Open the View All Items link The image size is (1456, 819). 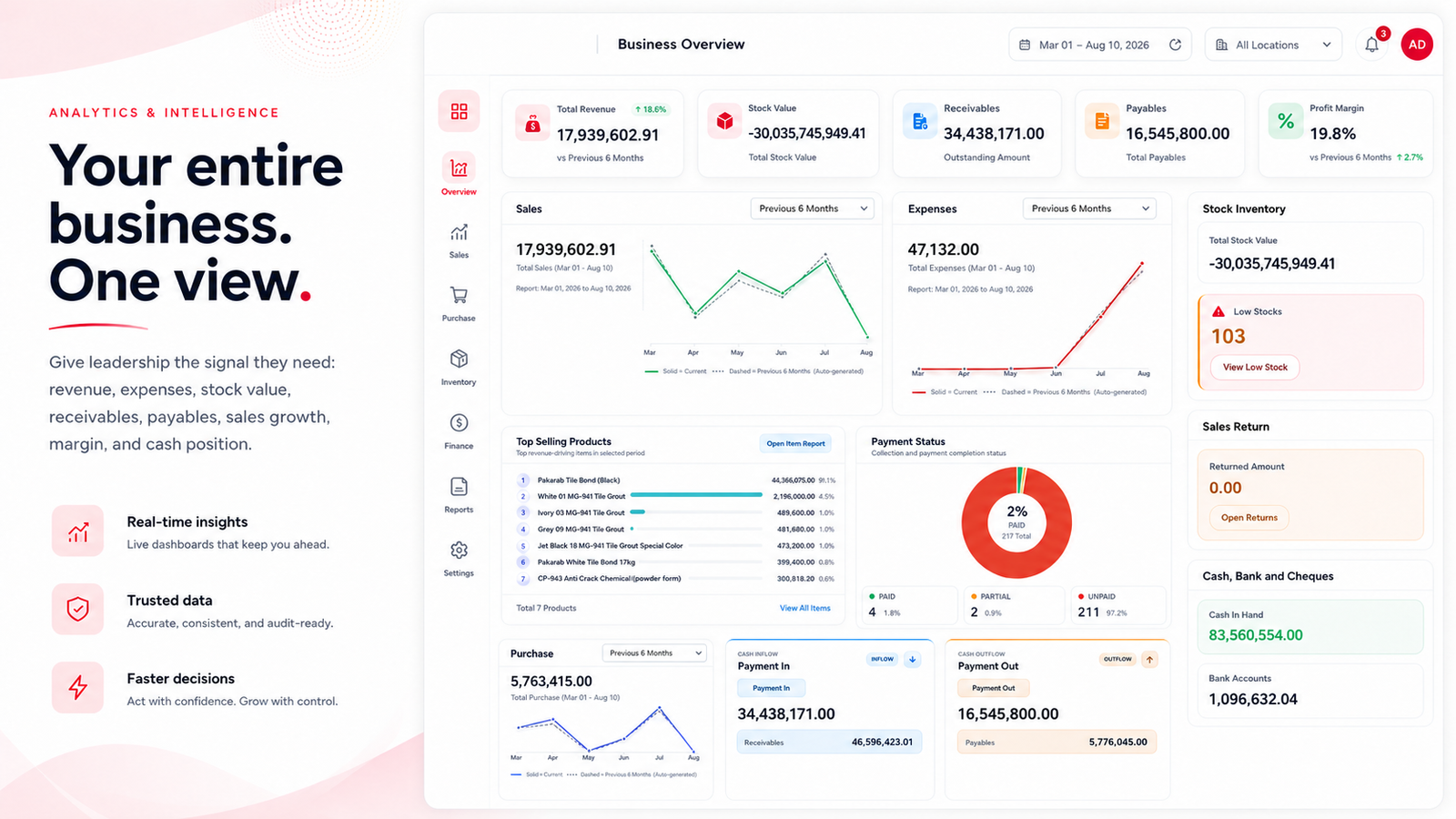804,608
